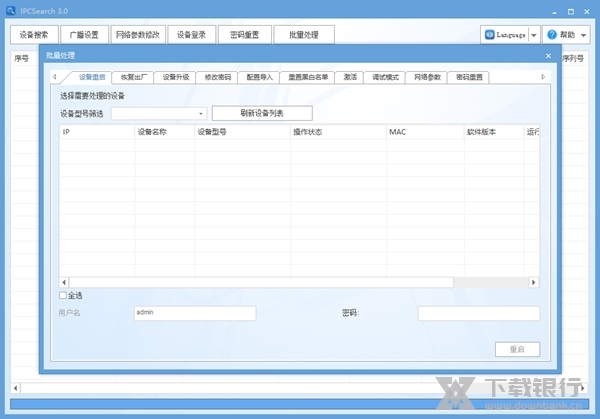The width and height of the screenshot is (600, 419).
Task: Click the 序列号 column header in main window
Action: 573,59
